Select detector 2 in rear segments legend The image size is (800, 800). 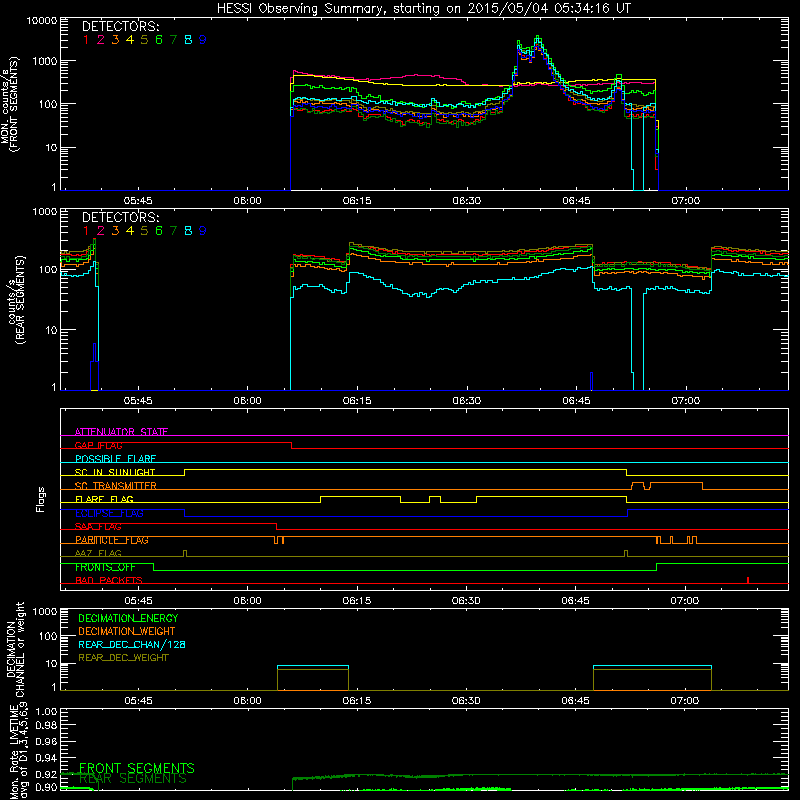tap(101, 231)
